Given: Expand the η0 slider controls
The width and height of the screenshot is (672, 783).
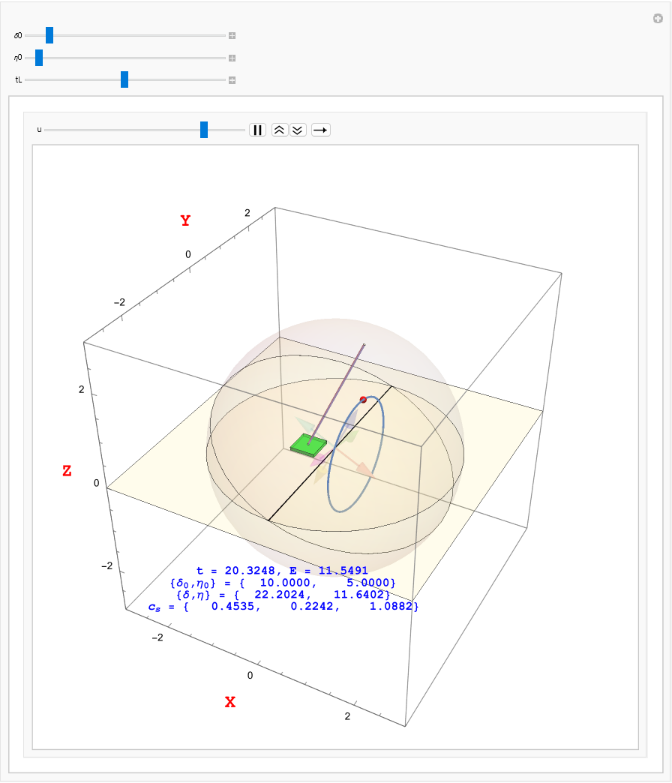Looking at the screenshot, I should [232, 58].
